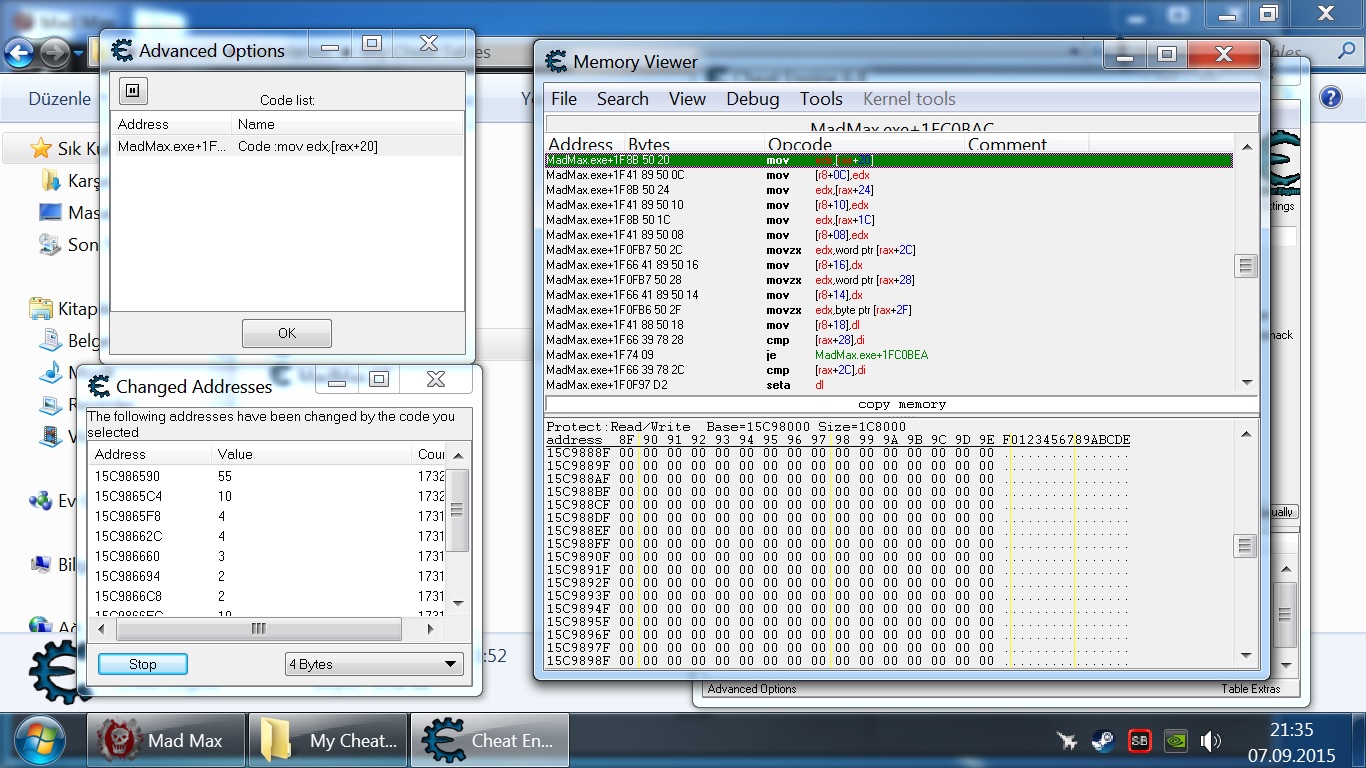Image resolution: width=1366 pixels, height=768 pixels.
Task: Select the 'seta dl' instruction row
Action: click(889, 385)
